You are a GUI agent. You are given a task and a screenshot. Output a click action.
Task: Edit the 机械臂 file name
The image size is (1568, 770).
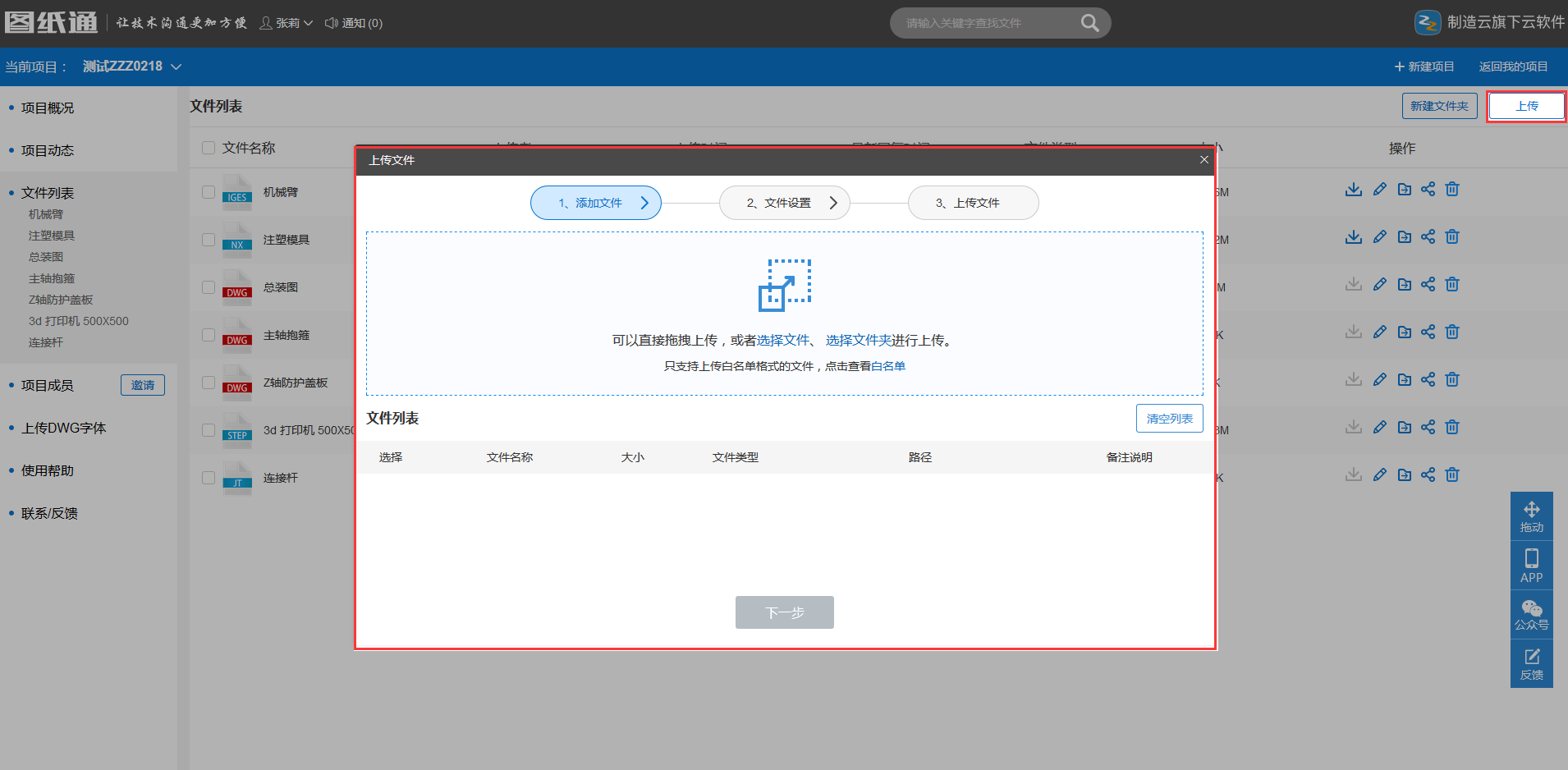(x=1380, y=190)
